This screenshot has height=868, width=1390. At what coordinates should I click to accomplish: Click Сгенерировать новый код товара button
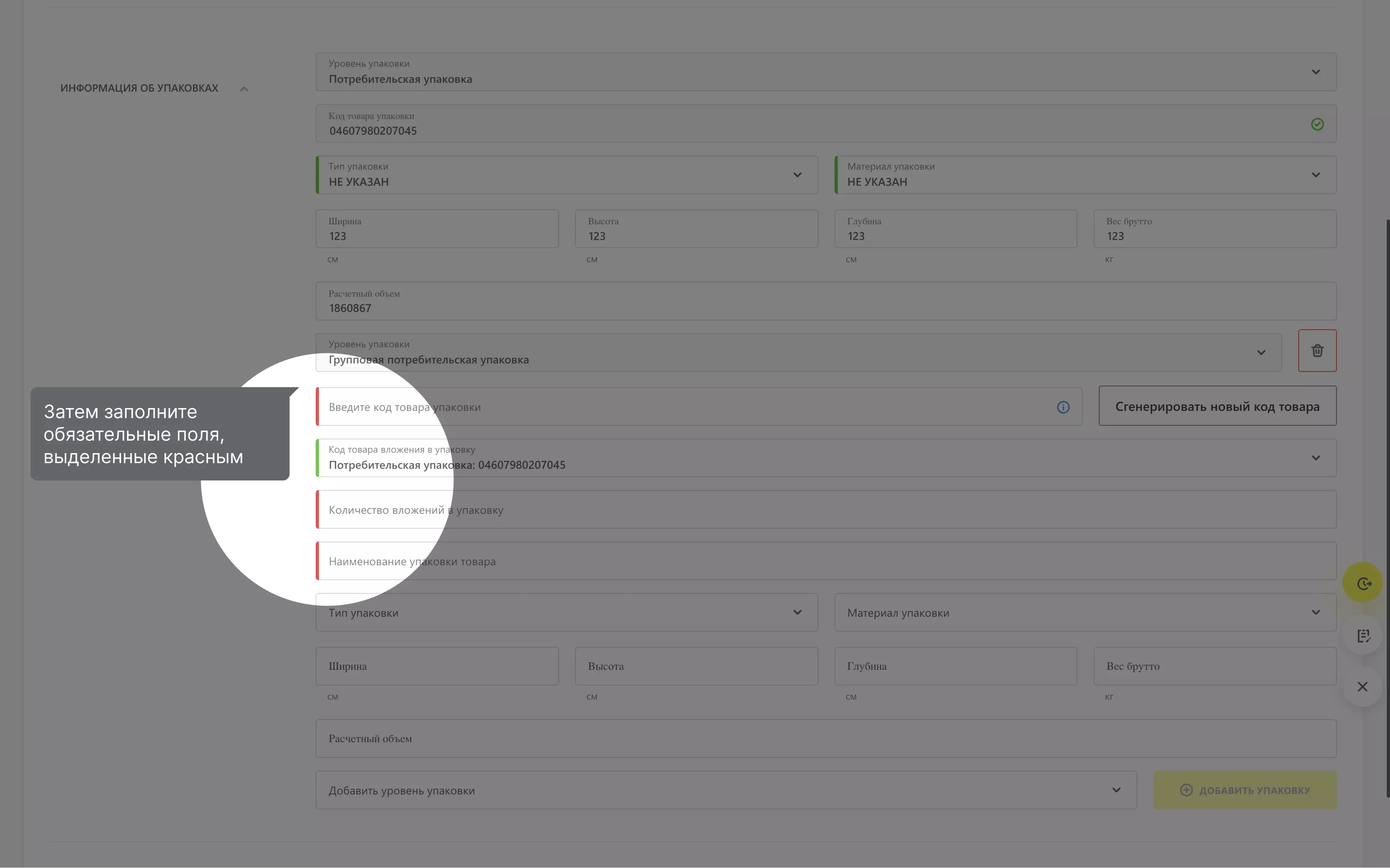pyautogui.click(x=1217, y=406)
